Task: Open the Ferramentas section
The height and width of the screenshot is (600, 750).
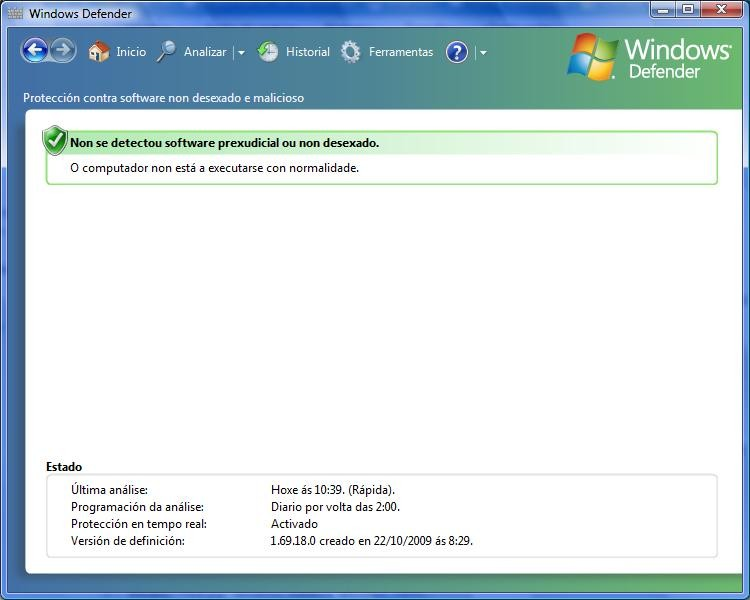Action: tap(400, 52)
